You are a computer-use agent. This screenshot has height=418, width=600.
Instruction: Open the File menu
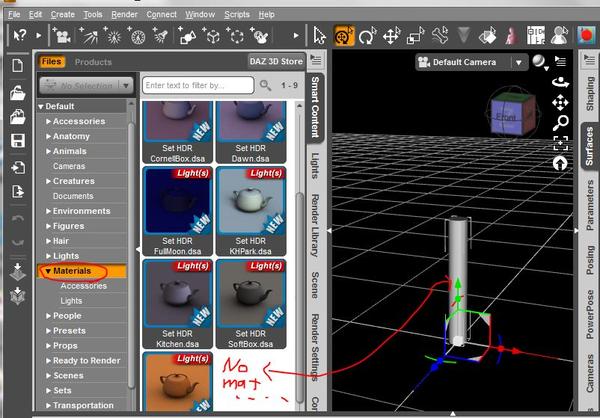pyautogui.click(x=14, y=15)
